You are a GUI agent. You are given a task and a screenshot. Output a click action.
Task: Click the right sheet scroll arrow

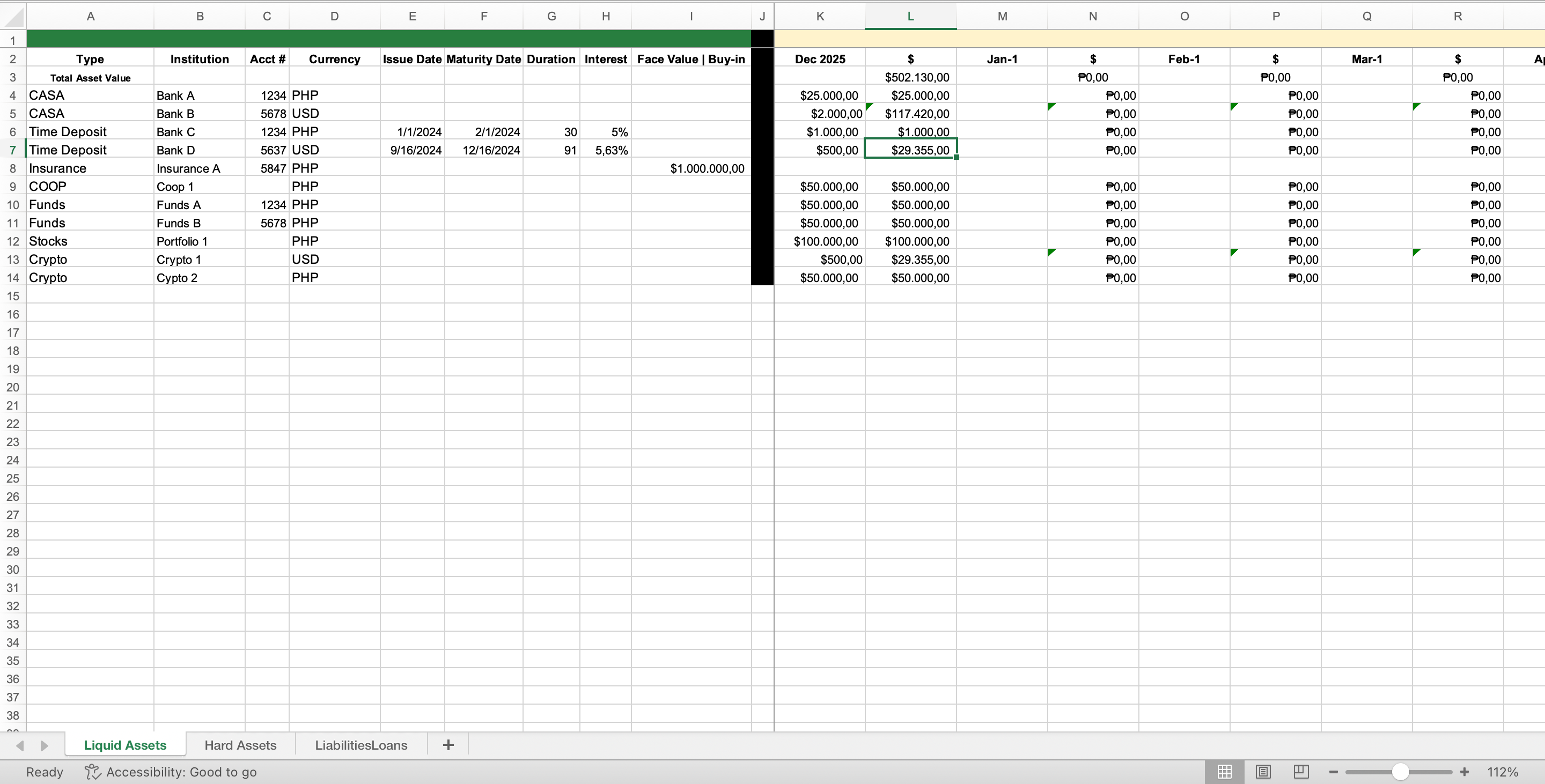coord(44,745)
